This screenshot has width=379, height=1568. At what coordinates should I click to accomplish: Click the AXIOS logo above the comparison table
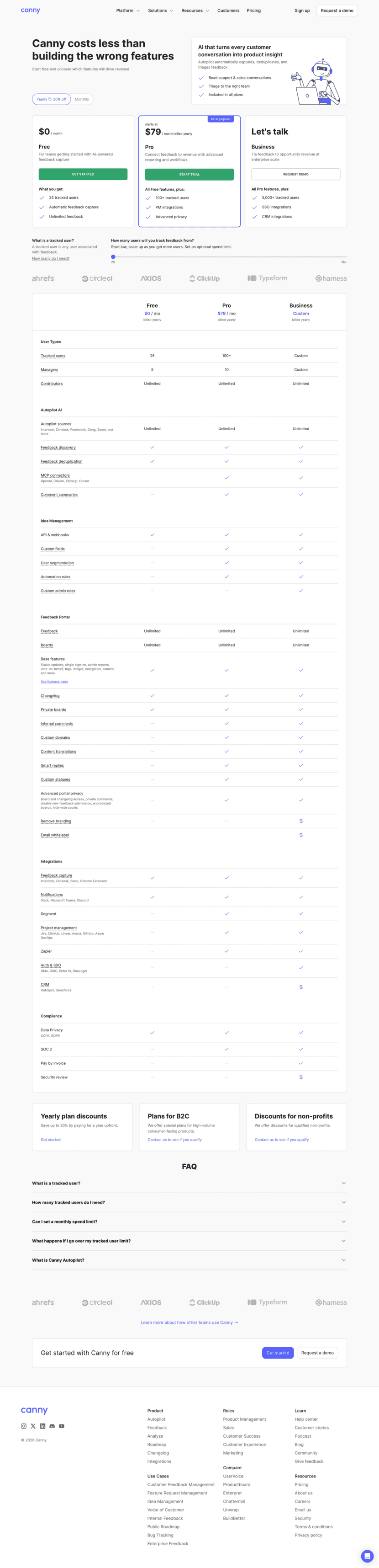click(151, 279)
